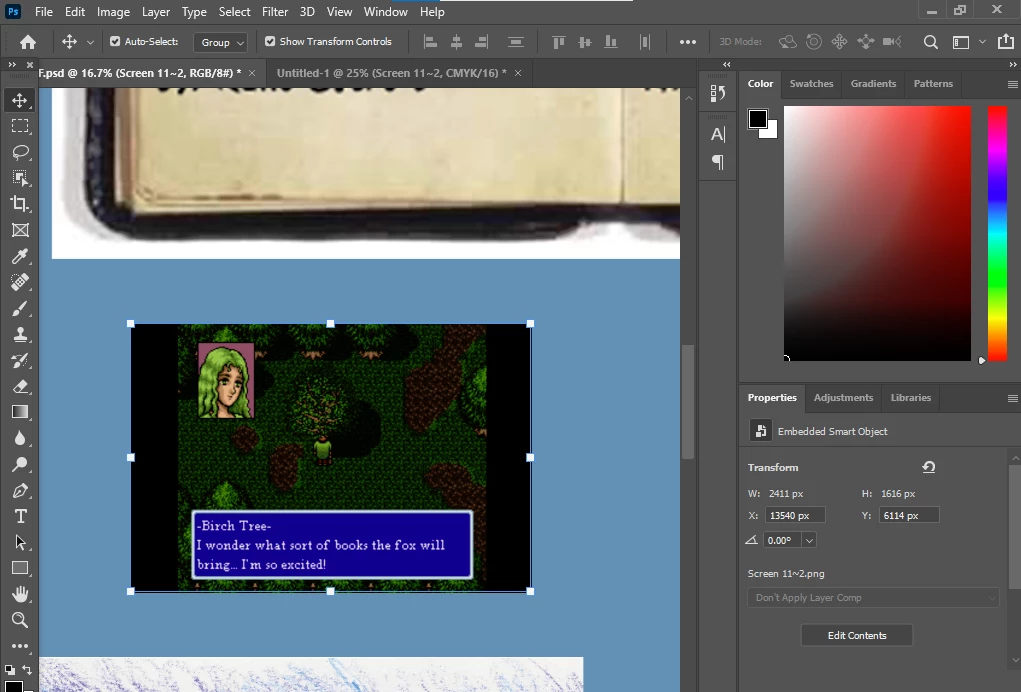Select the Lasso tool
Viewport: 1021px width, 692px height.
click(20, 152)
